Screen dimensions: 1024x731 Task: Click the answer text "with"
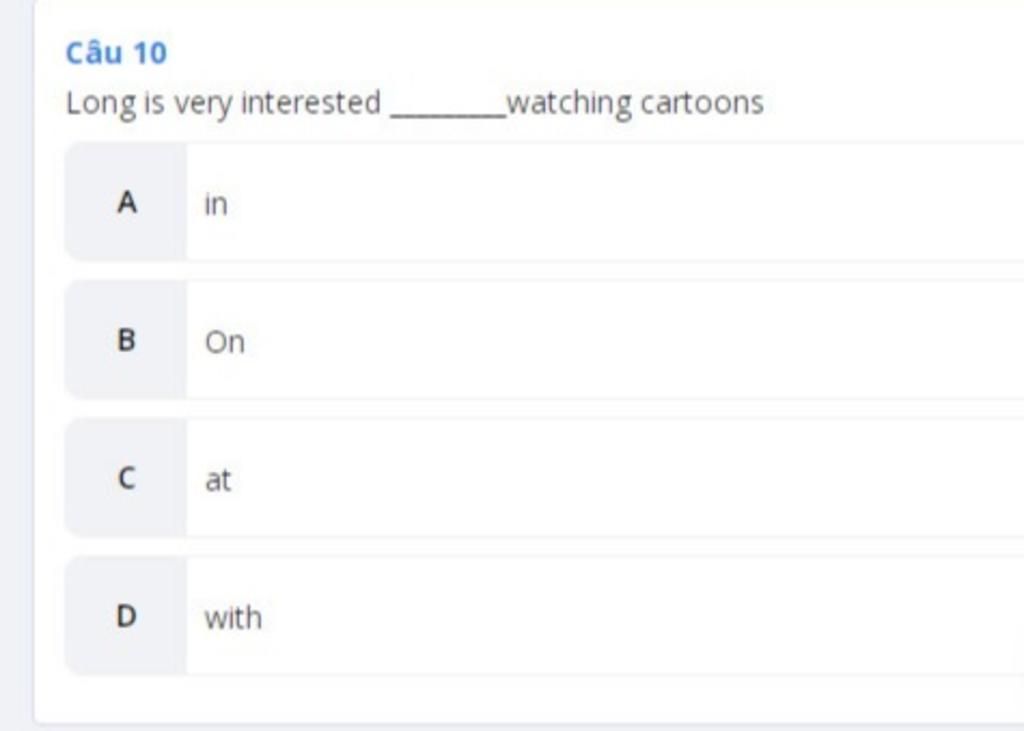[233, 617]
